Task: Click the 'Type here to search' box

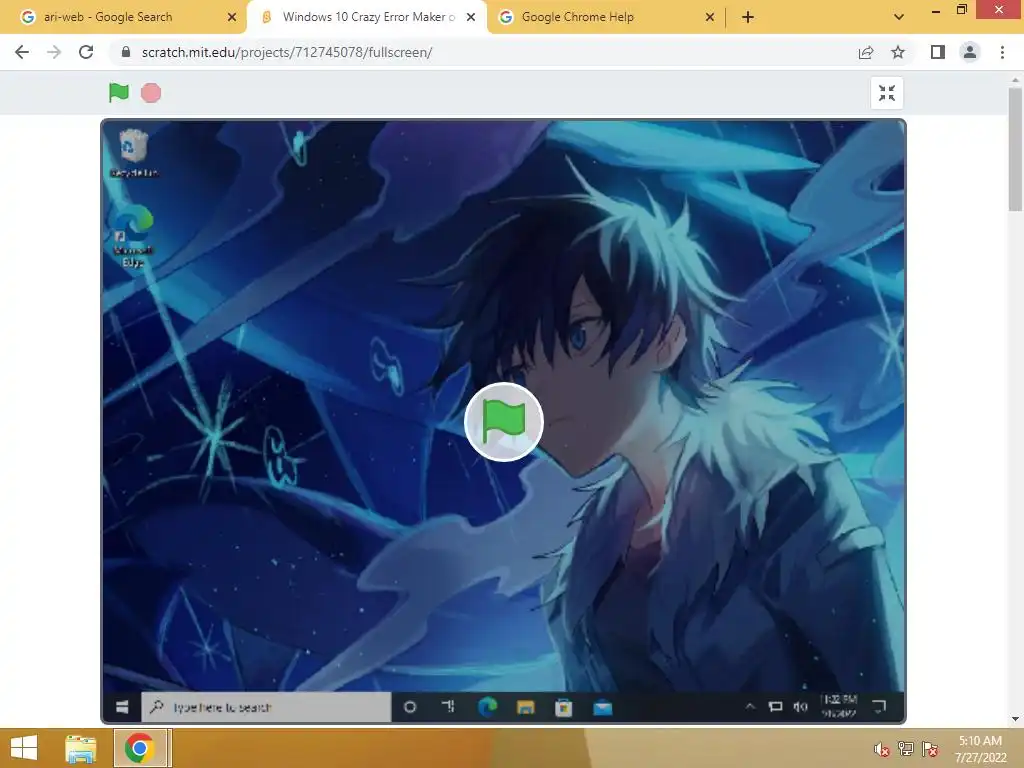Action: 266,707
